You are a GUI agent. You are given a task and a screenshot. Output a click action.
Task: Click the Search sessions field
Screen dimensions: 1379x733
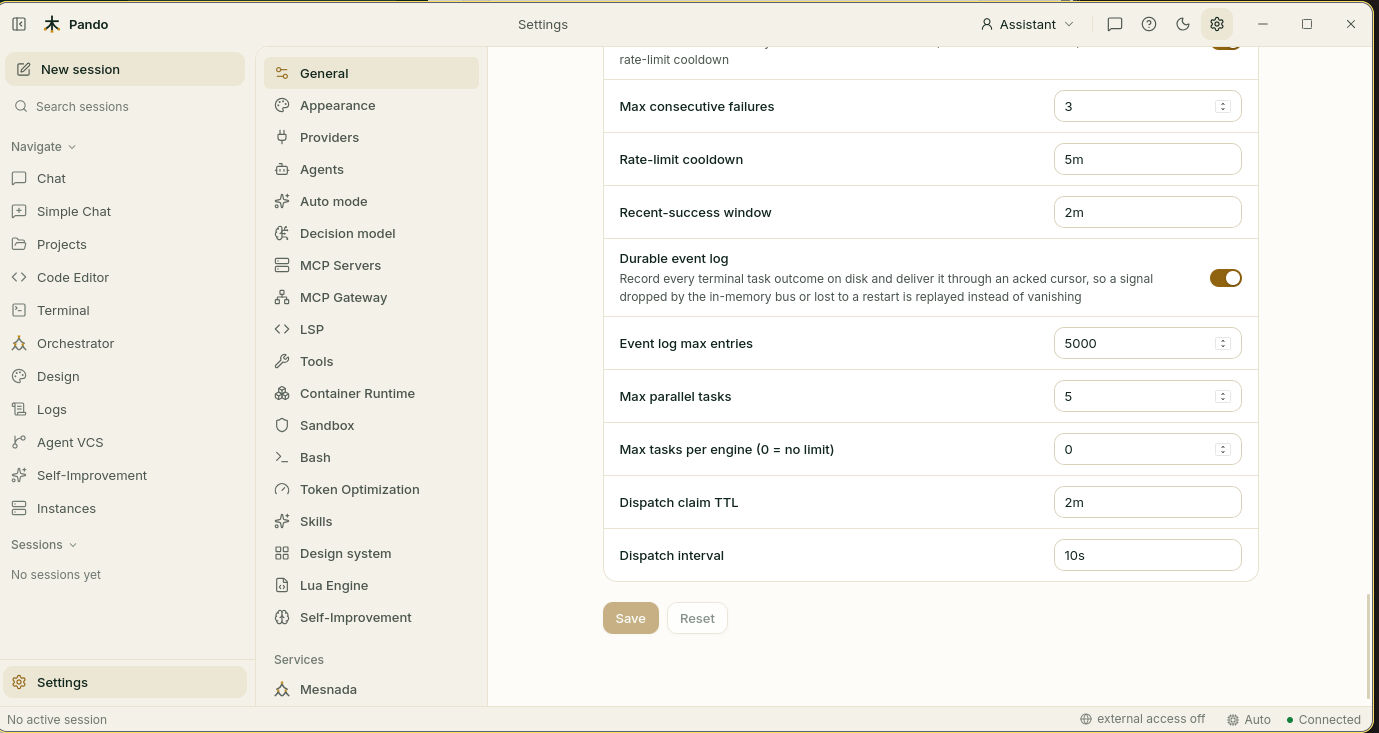(x=125, y=106)
